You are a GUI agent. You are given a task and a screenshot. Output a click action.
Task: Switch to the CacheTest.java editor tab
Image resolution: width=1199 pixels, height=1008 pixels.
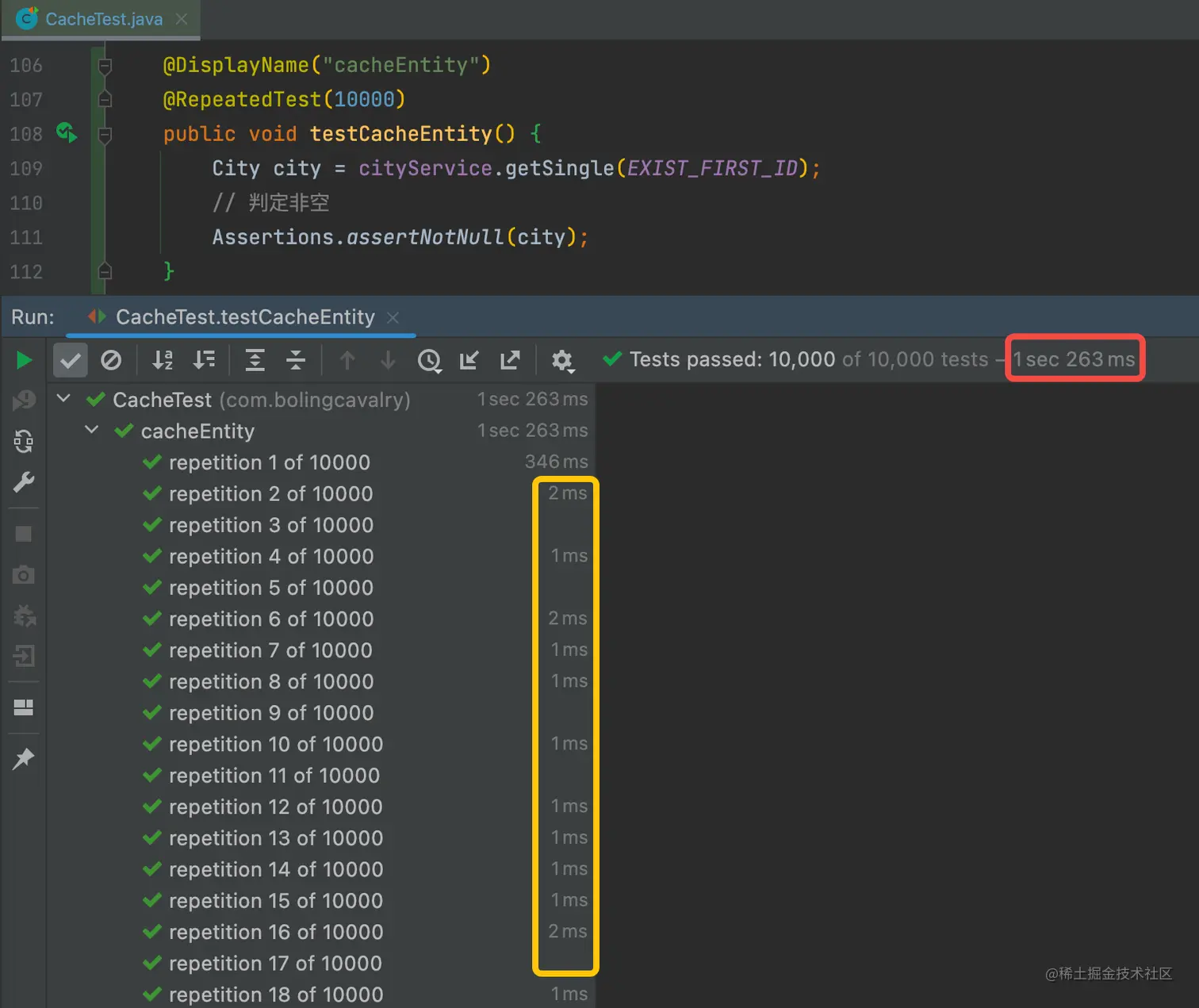(103, 19)
